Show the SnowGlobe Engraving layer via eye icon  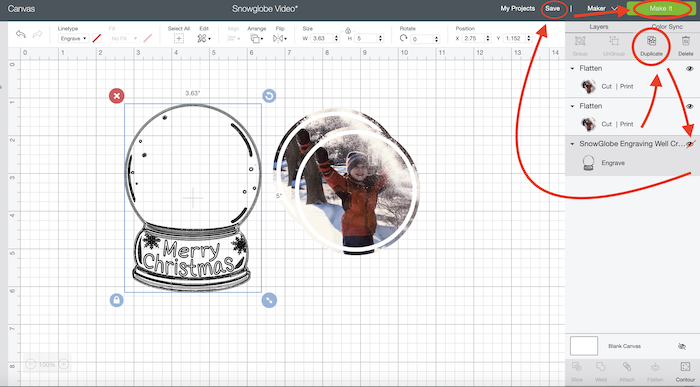point(690,144)
